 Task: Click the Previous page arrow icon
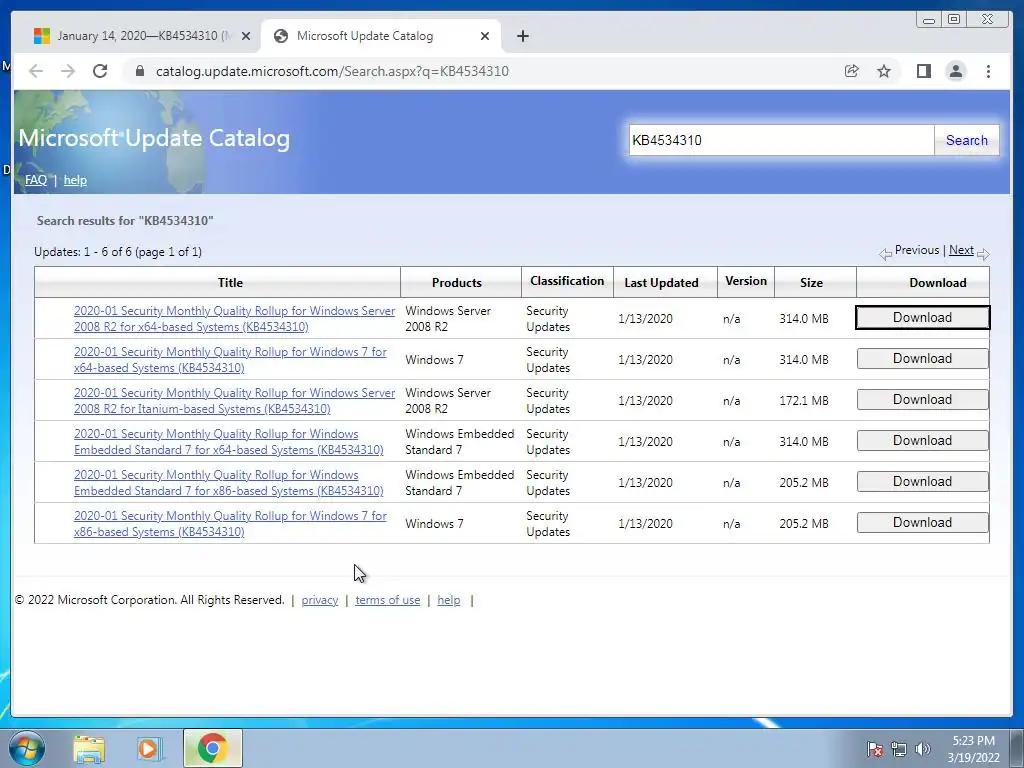(886, 254)
